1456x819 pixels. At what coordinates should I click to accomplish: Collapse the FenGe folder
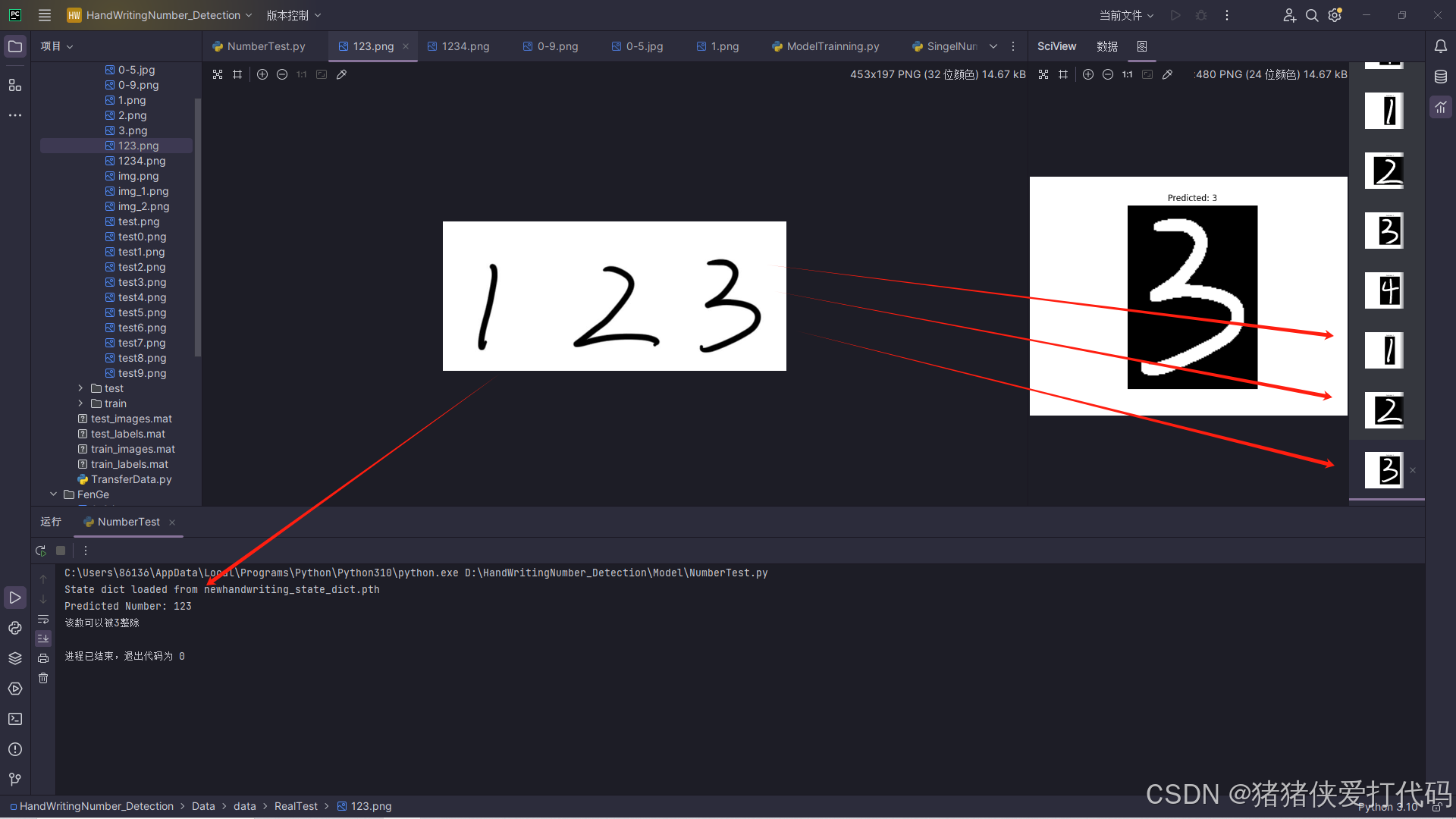click(x=53, y=494)
